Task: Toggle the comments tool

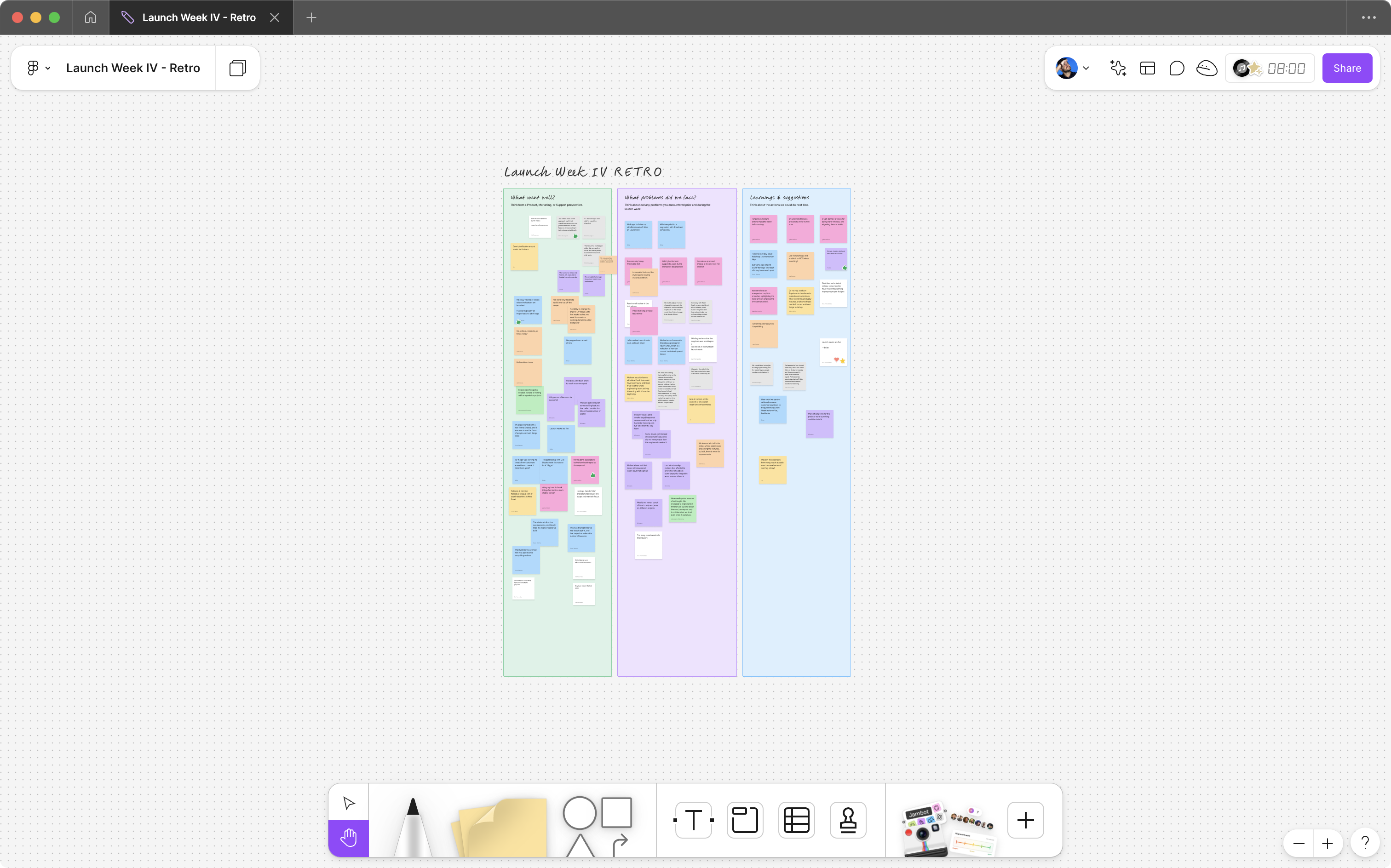Action: point(1177,69)
